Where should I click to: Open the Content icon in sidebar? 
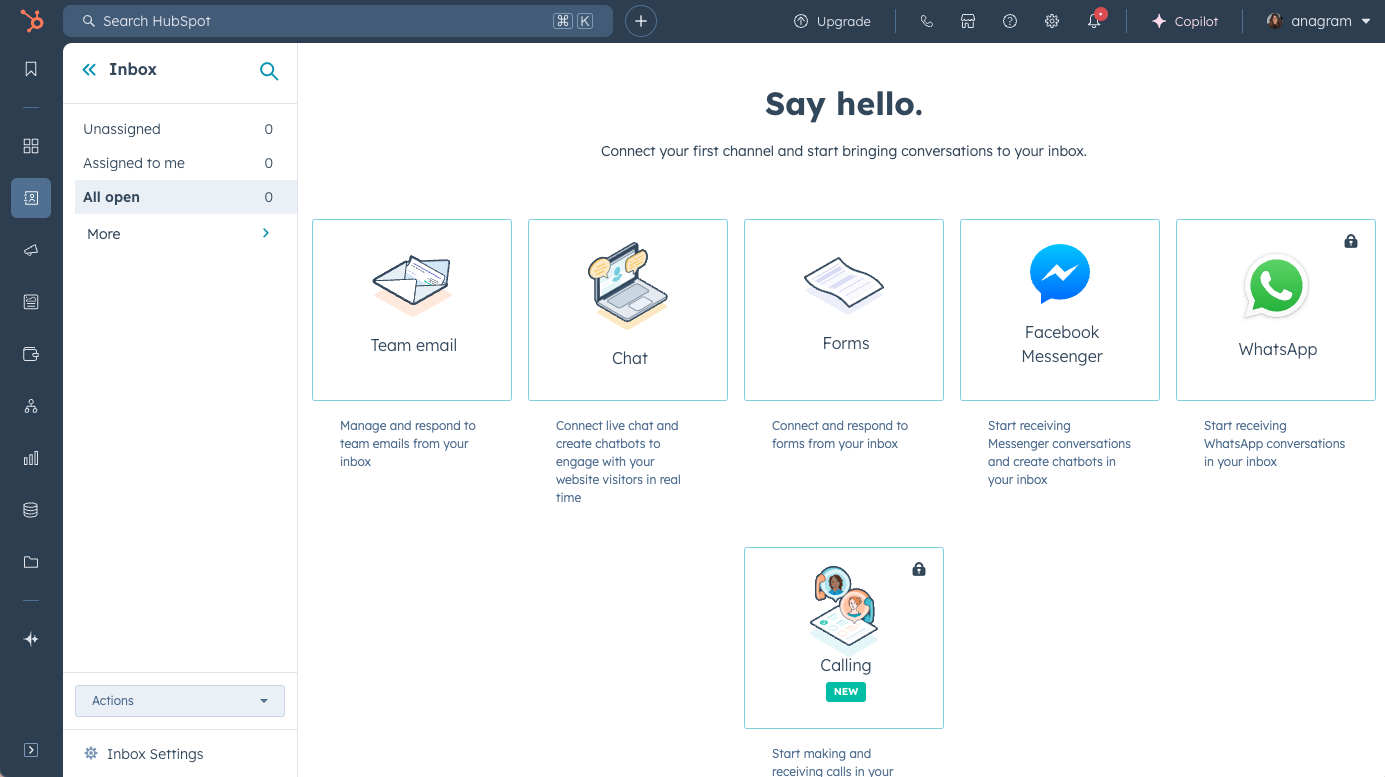[x=31, y=302]
